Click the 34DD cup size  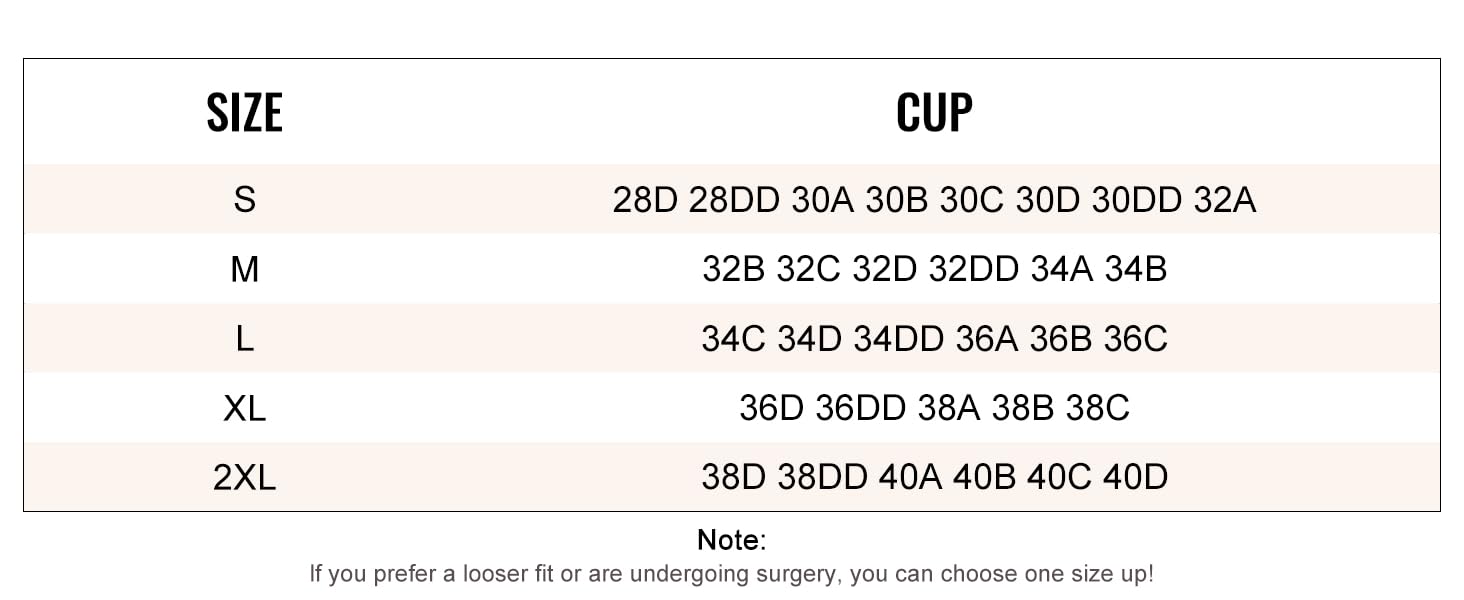pyautogui.click(x=898, y=339)
